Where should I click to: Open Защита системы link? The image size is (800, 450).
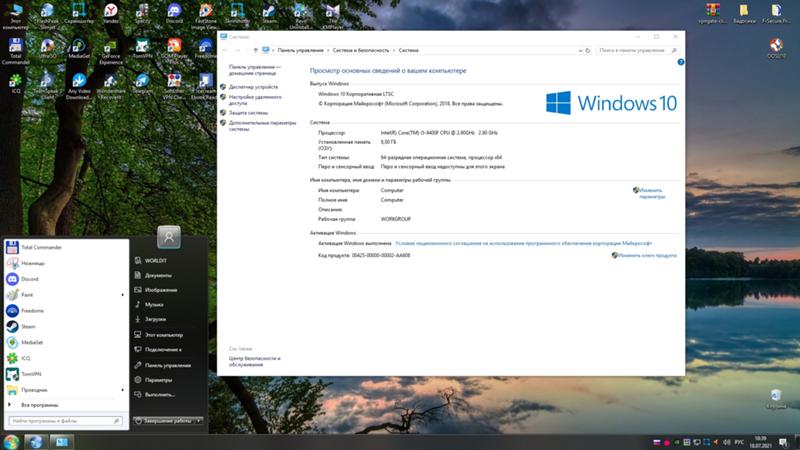tap(248, 113)
